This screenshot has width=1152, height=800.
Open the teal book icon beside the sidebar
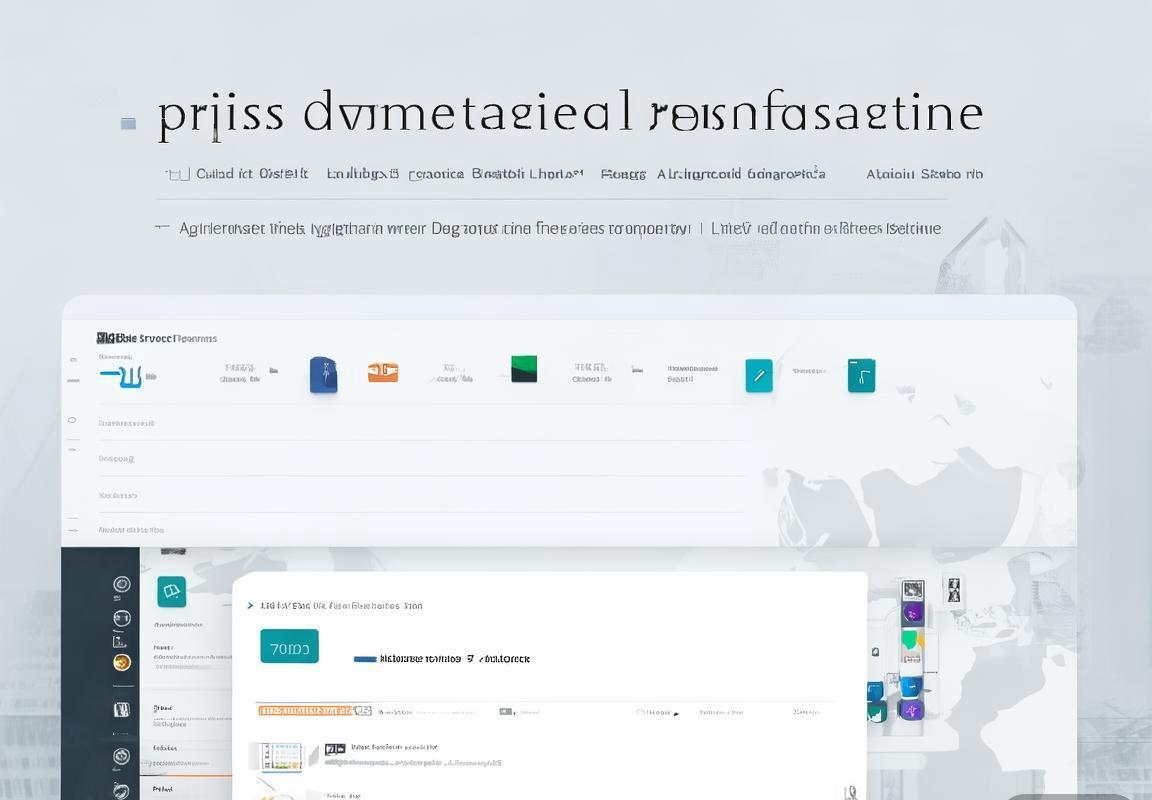tap(172, 591)
